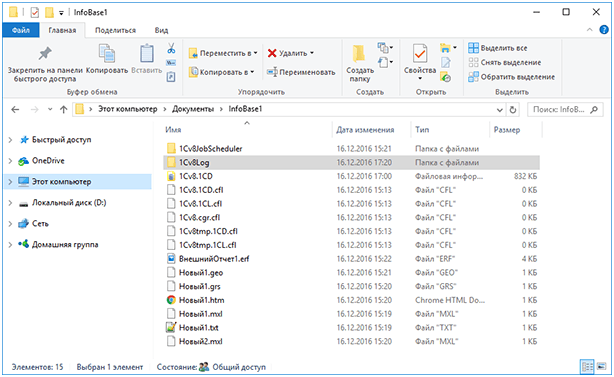Screen dimensions: 614x377
Task: Click the Paste shortcut icon
Action: click(171, 77)
